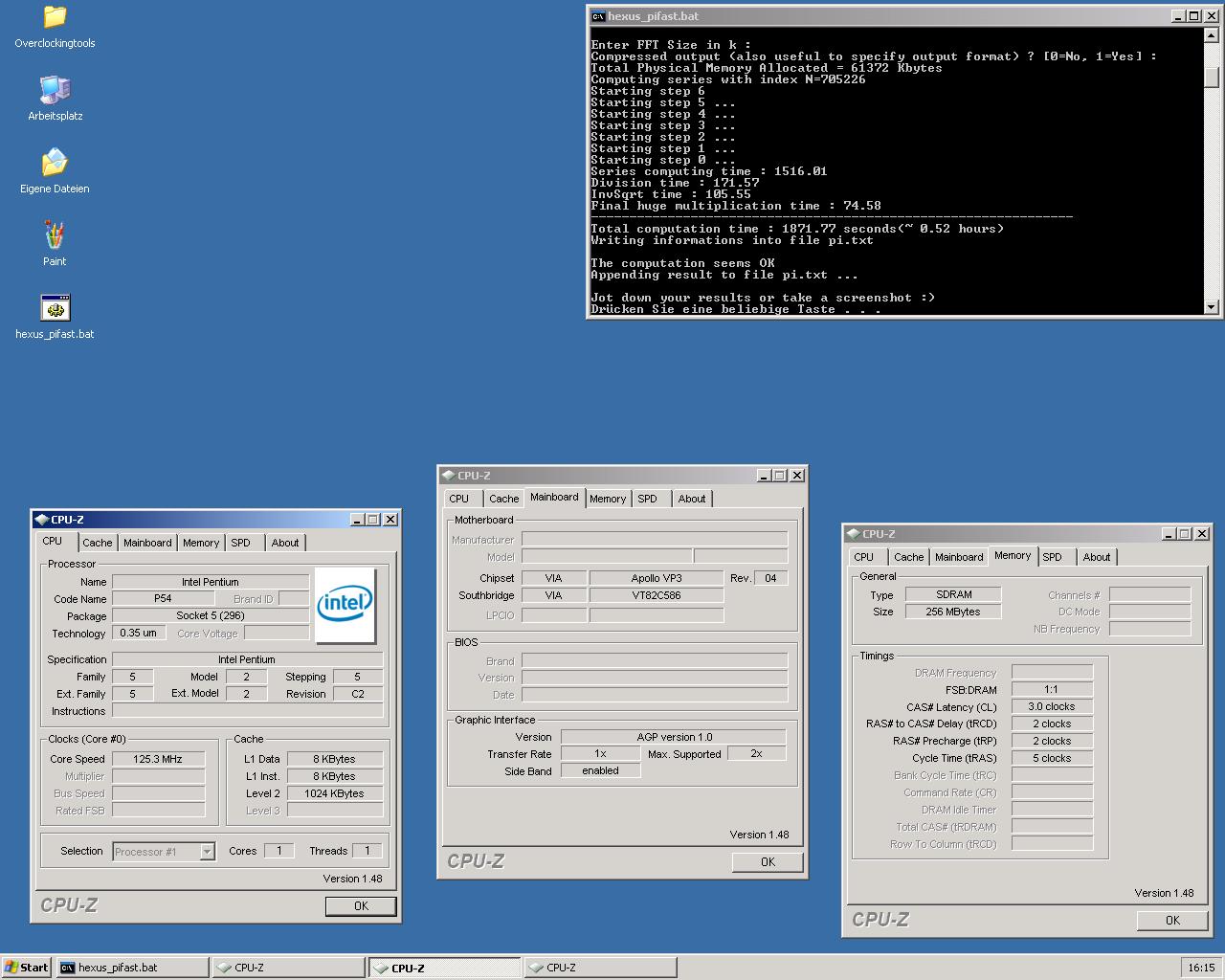Screen dimensions: 1225x980
Task: Open Cache tab in Mainboard window
Action: point(503,499)
